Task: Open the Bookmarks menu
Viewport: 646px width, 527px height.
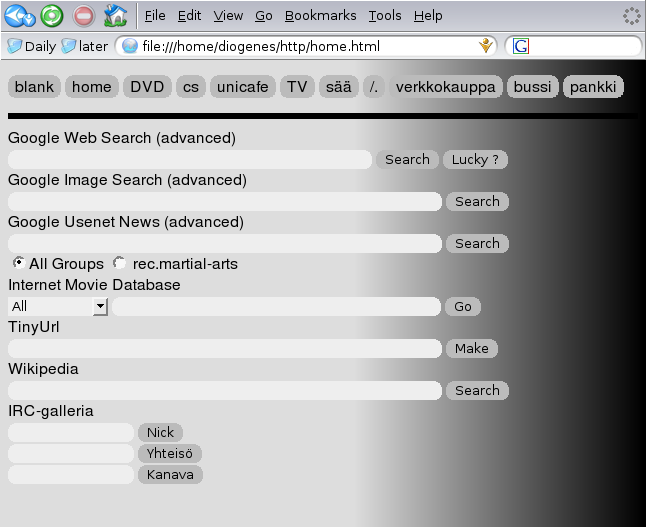Action: (x=321, y=16)
